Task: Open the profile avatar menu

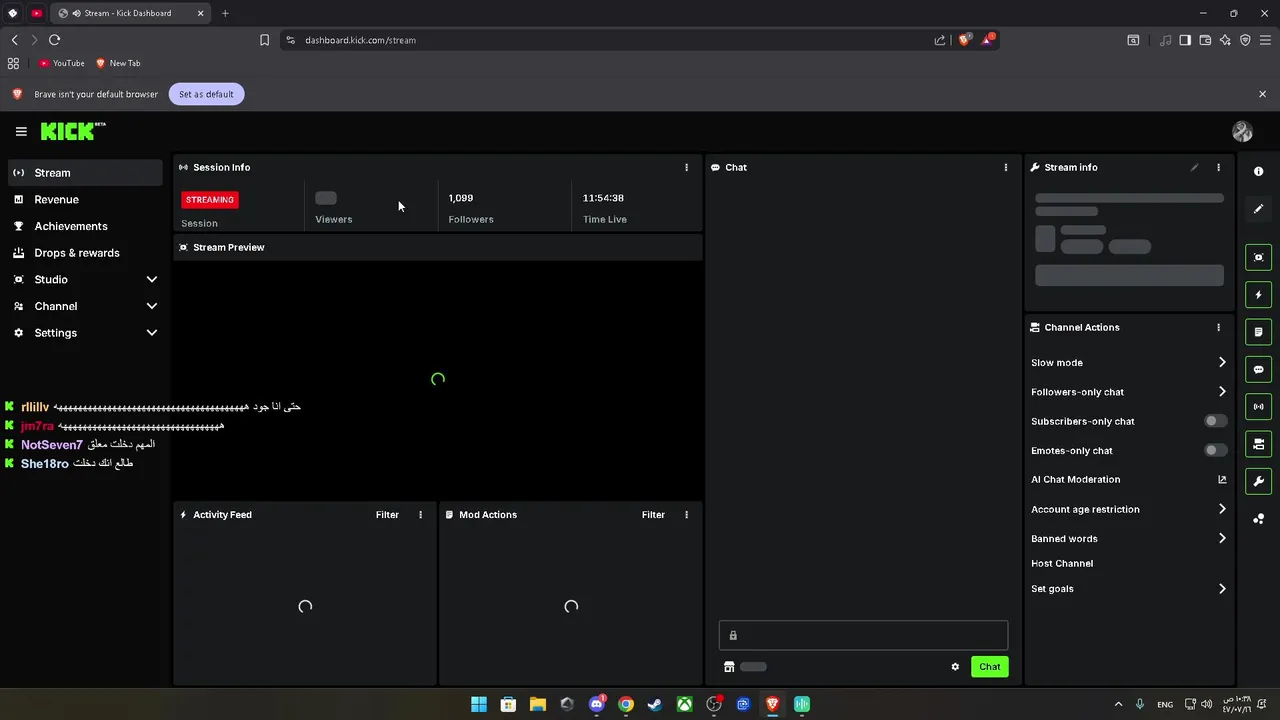Action: point(1242,131)
